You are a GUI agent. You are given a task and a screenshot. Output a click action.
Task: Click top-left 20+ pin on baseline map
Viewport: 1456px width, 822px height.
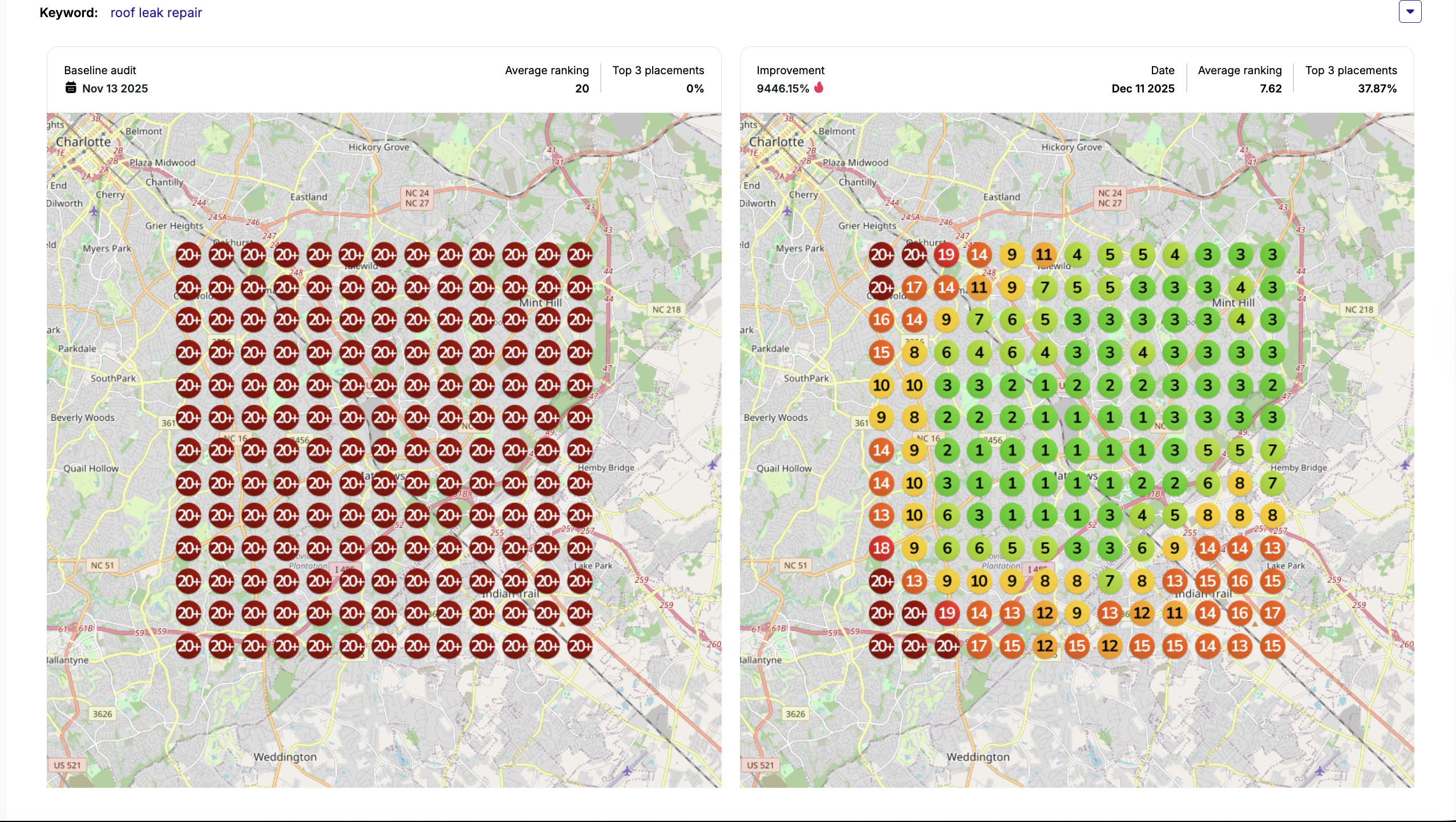(x=188, y=255)
